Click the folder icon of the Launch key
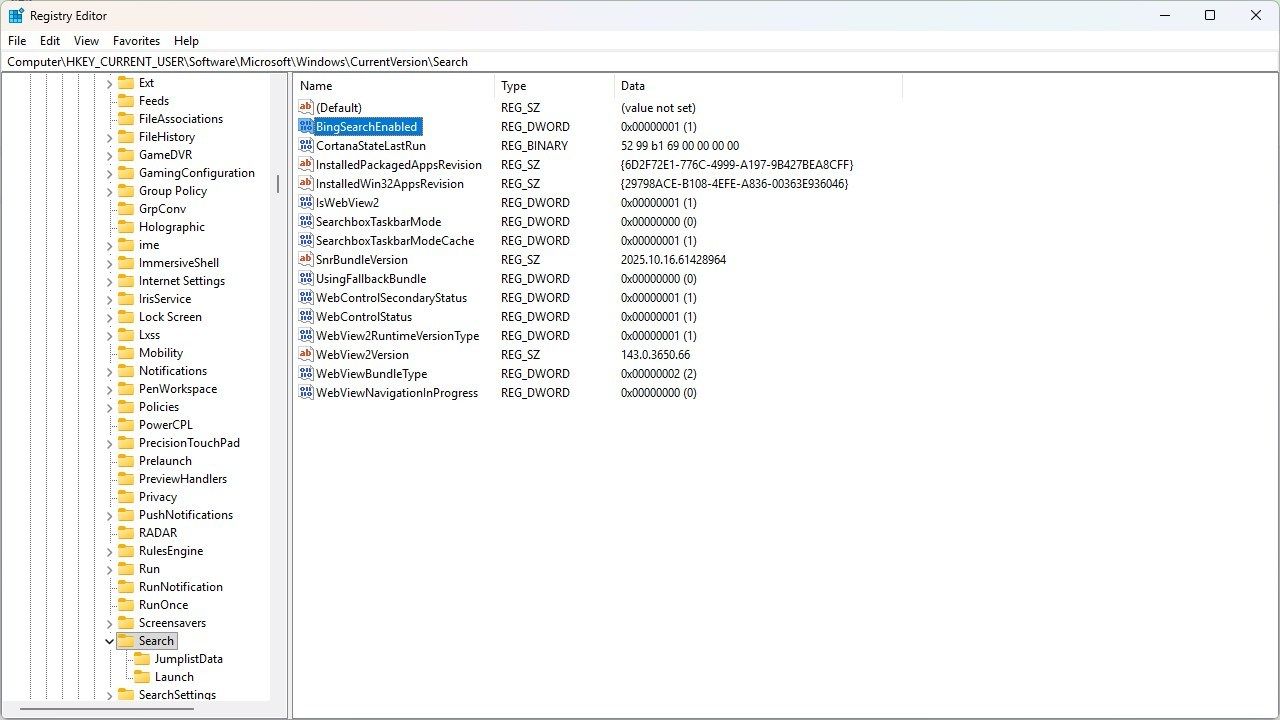 click(142, 677)
